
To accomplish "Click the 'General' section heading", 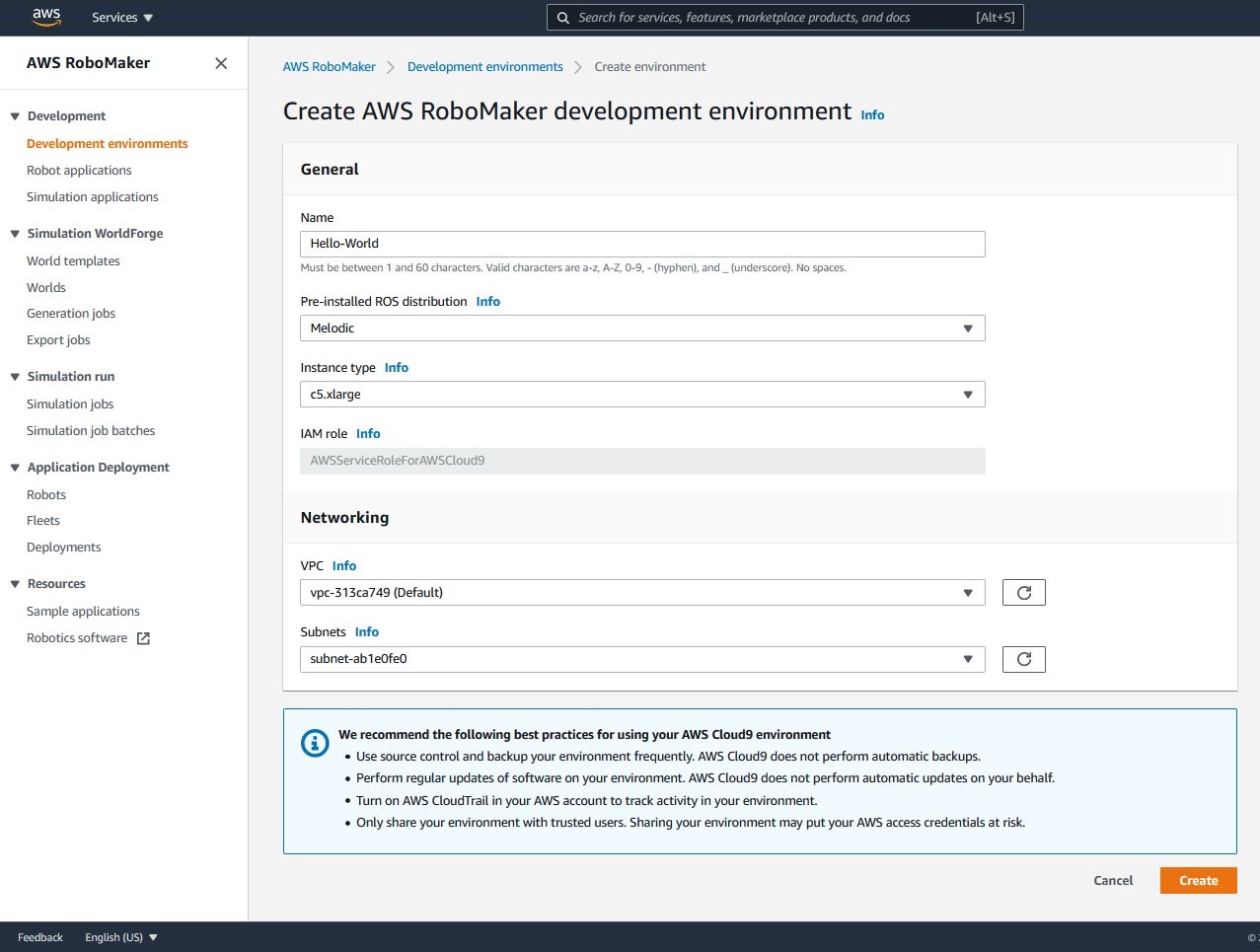I will pyautogui.click(x=330, y=170).
